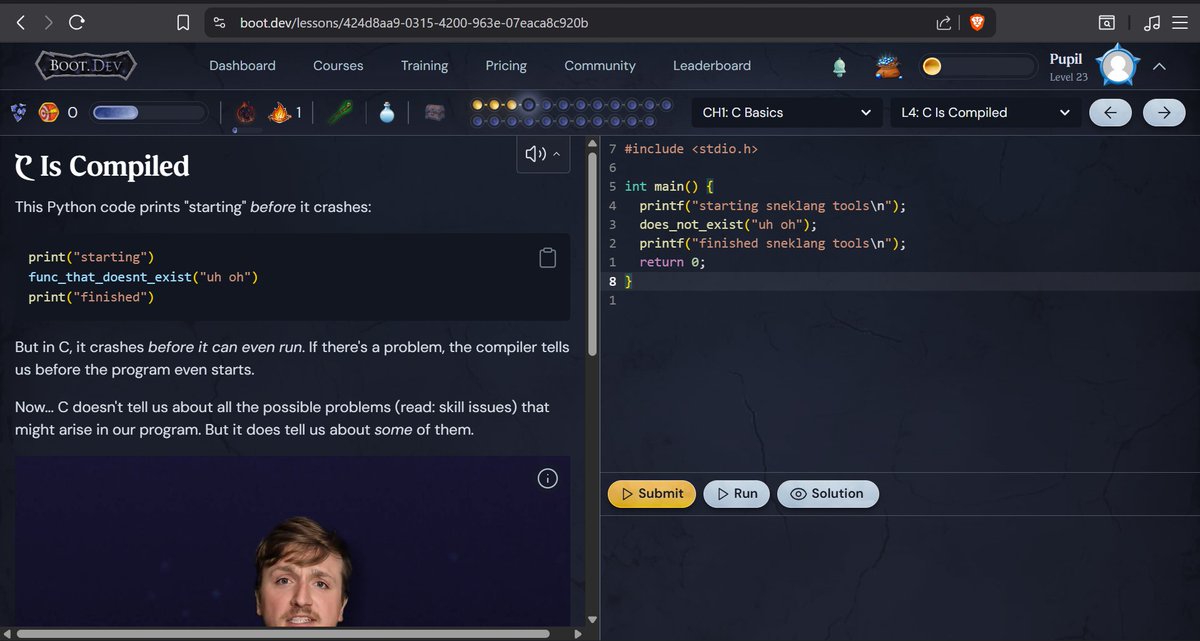Open the Leaderboard

pos(712,66)
